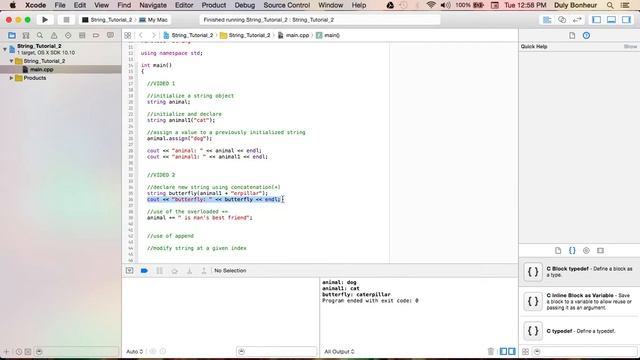Choose the My Mac run destination

(153, 20)
